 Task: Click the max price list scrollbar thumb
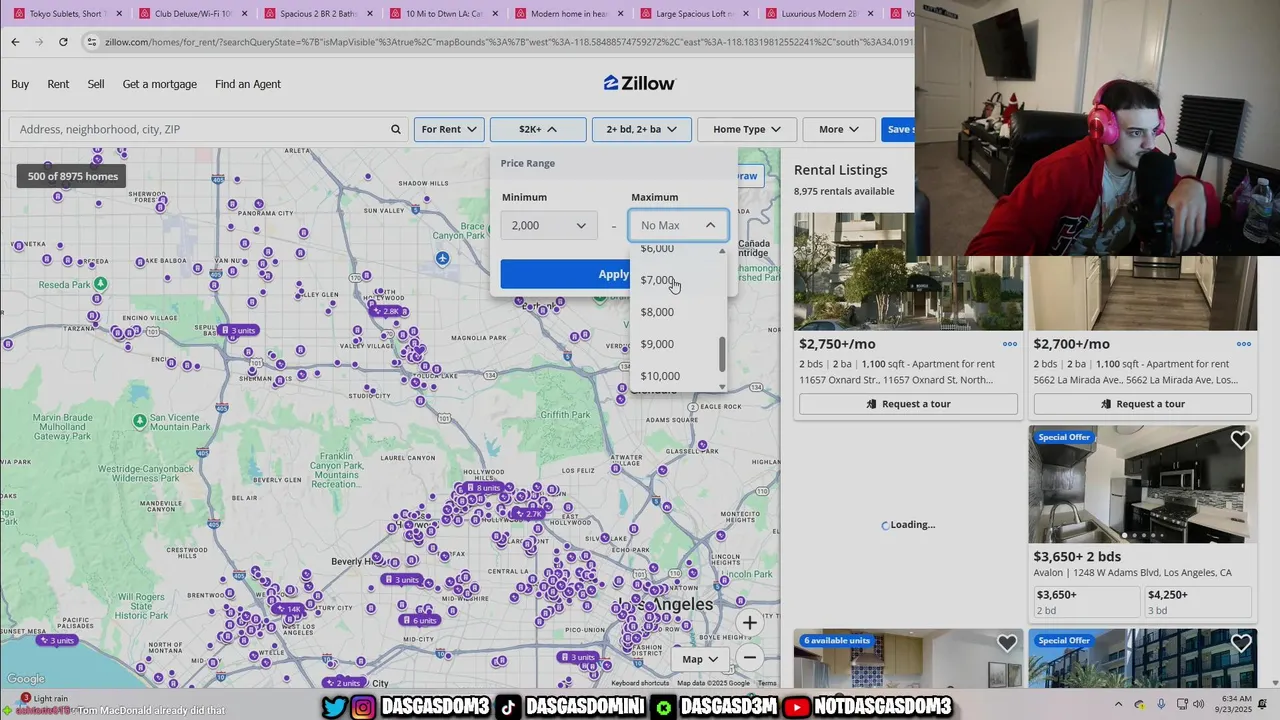click(722, 352)
